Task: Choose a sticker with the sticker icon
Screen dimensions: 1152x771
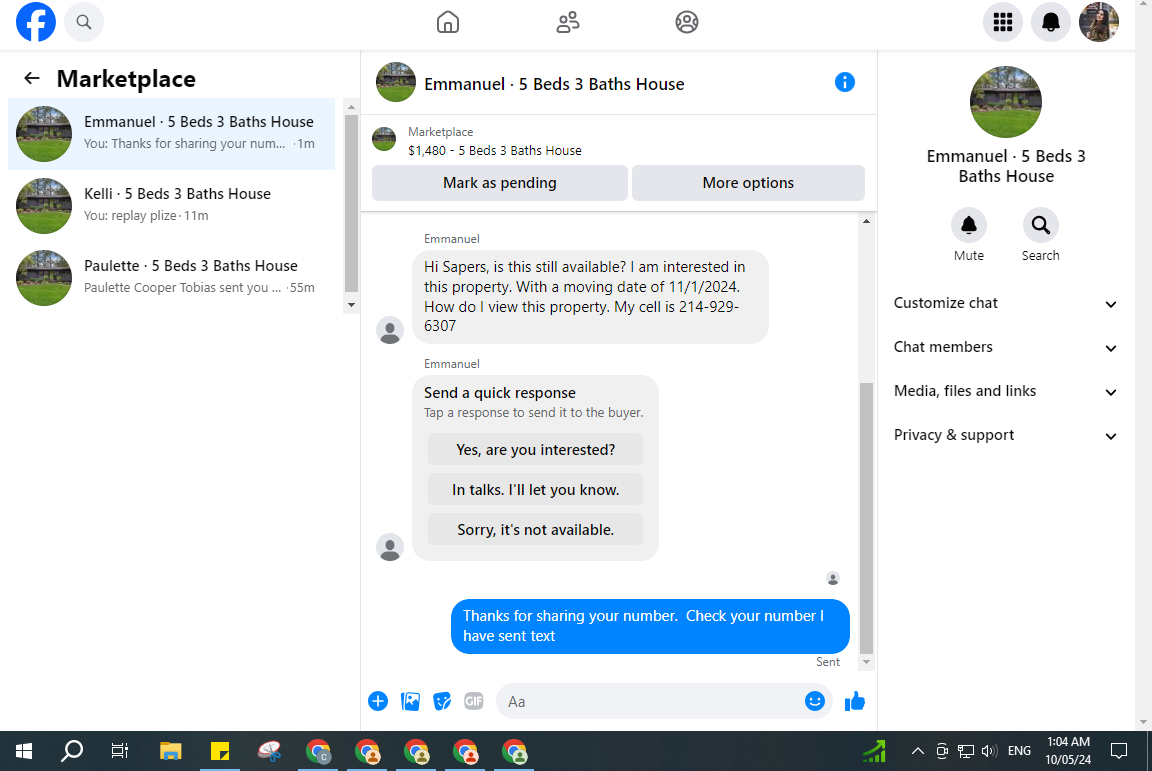Action: click(x=442, y=701)
